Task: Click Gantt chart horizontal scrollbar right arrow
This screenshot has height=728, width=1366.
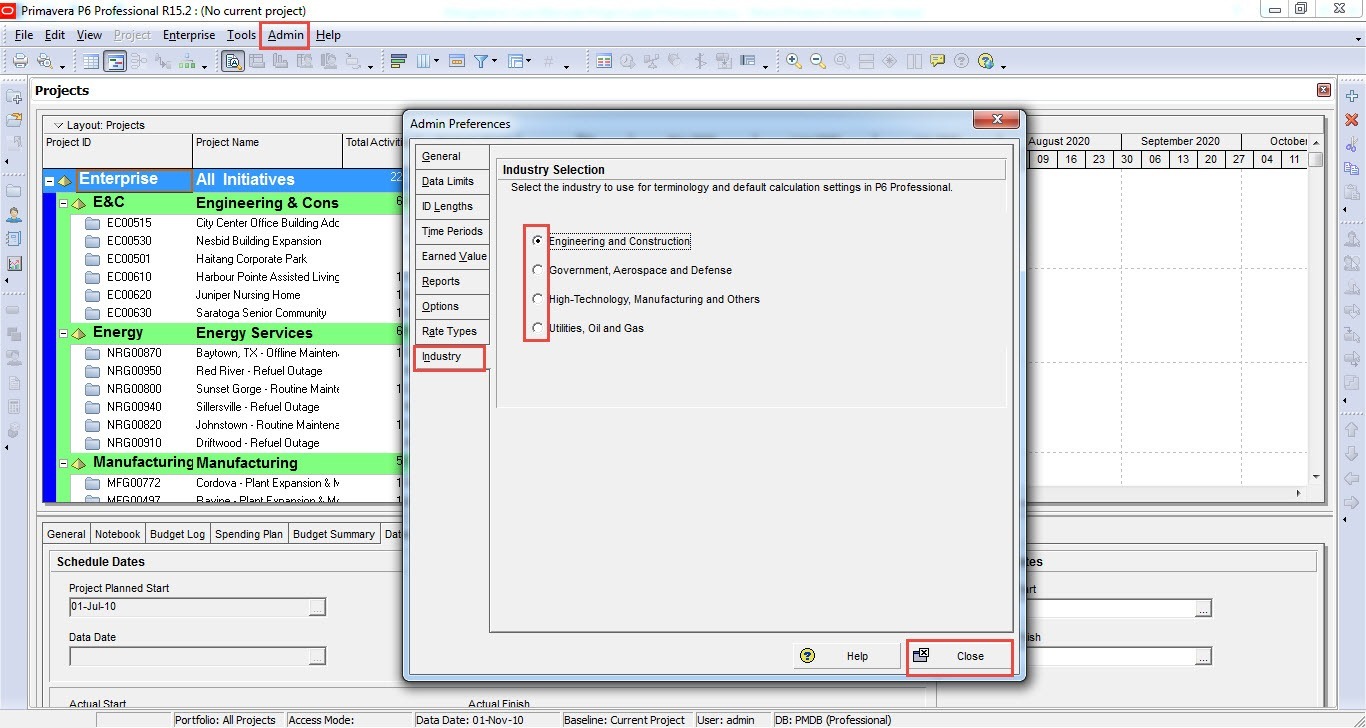Action: point(1299,493)
